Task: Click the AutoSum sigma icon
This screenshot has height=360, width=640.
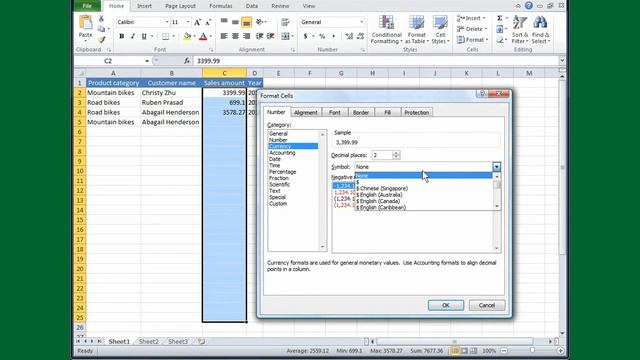Action: [500, 18]
